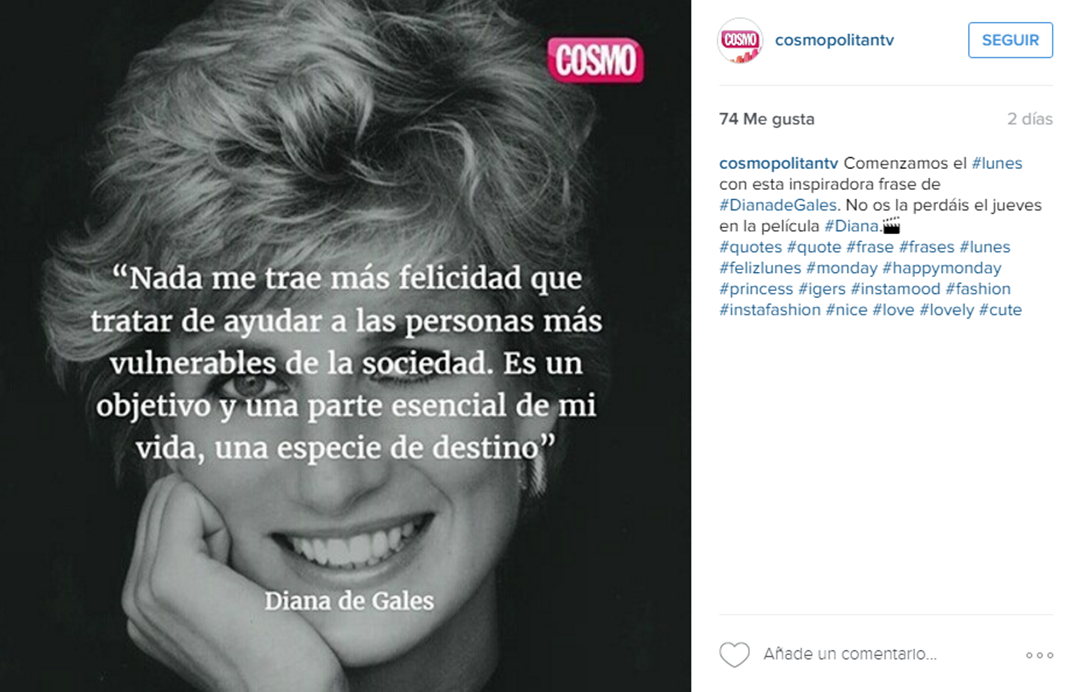
Task: Click the 2 días timestamp
Action: coord(1030,119)
